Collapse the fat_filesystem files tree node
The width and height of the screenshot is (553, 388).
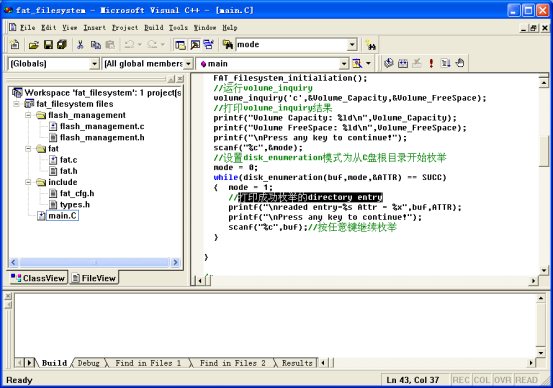pyautogui.click(x=16, y=104)
